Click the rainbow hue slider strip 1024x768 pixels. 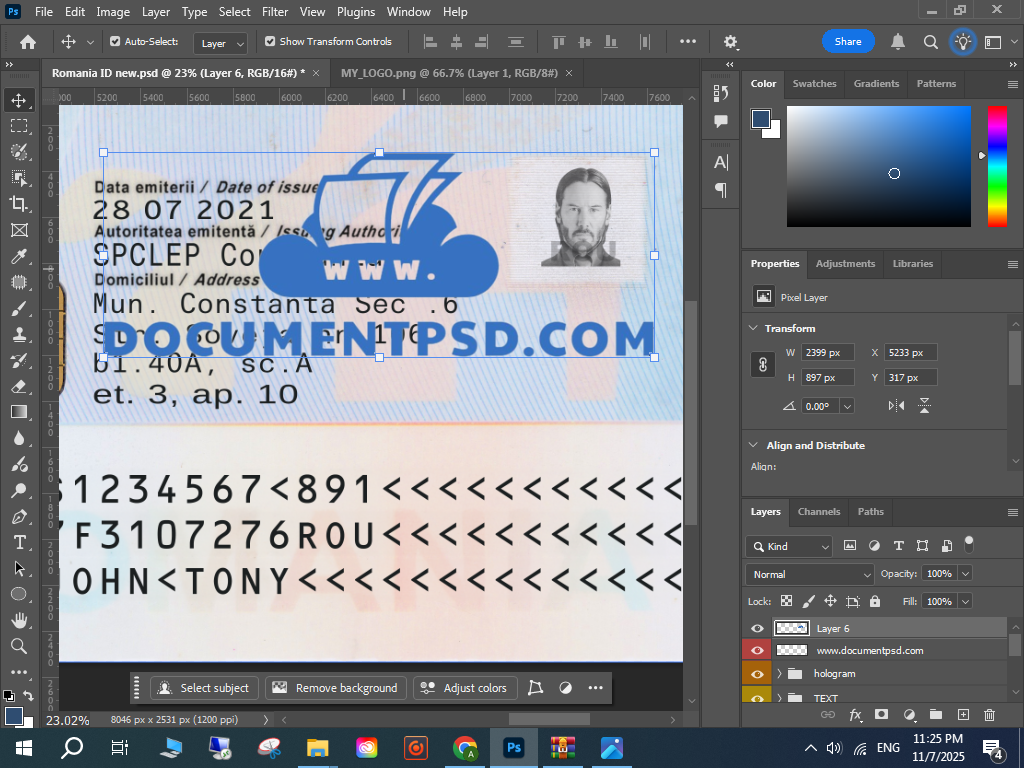[x=997, y=166]
